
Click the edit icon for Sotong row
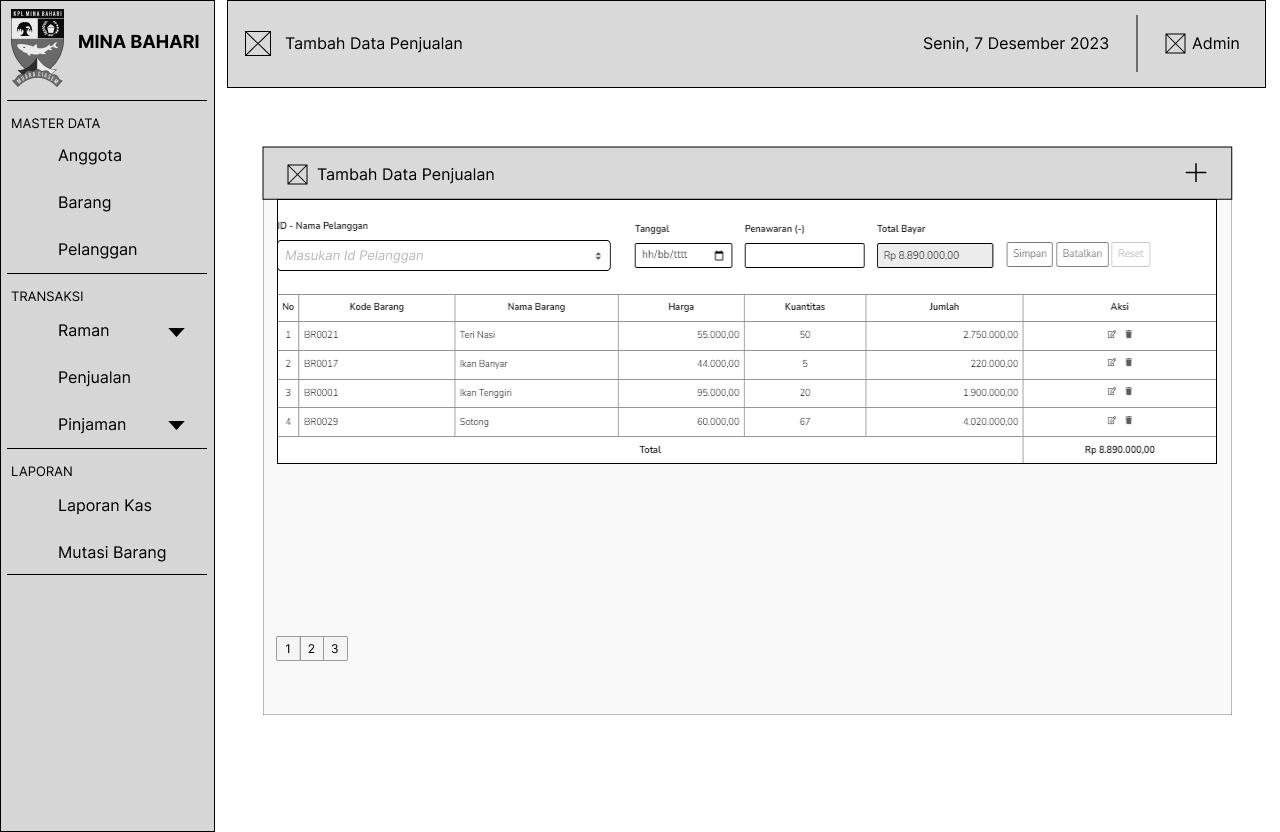(x=1111, y=421)
